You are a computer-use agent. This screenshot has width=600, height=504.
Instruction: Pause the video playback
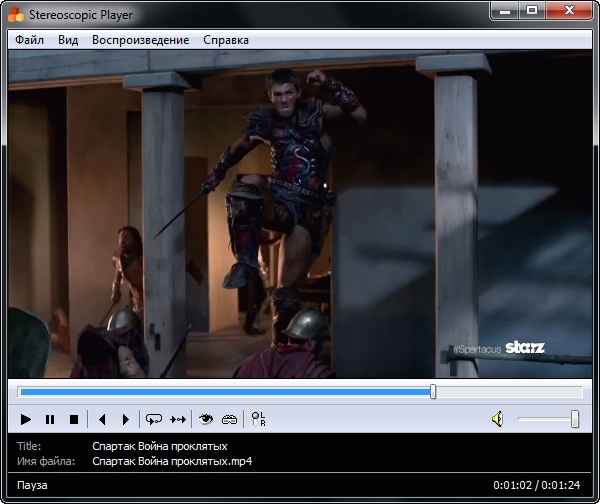point(50,420)
